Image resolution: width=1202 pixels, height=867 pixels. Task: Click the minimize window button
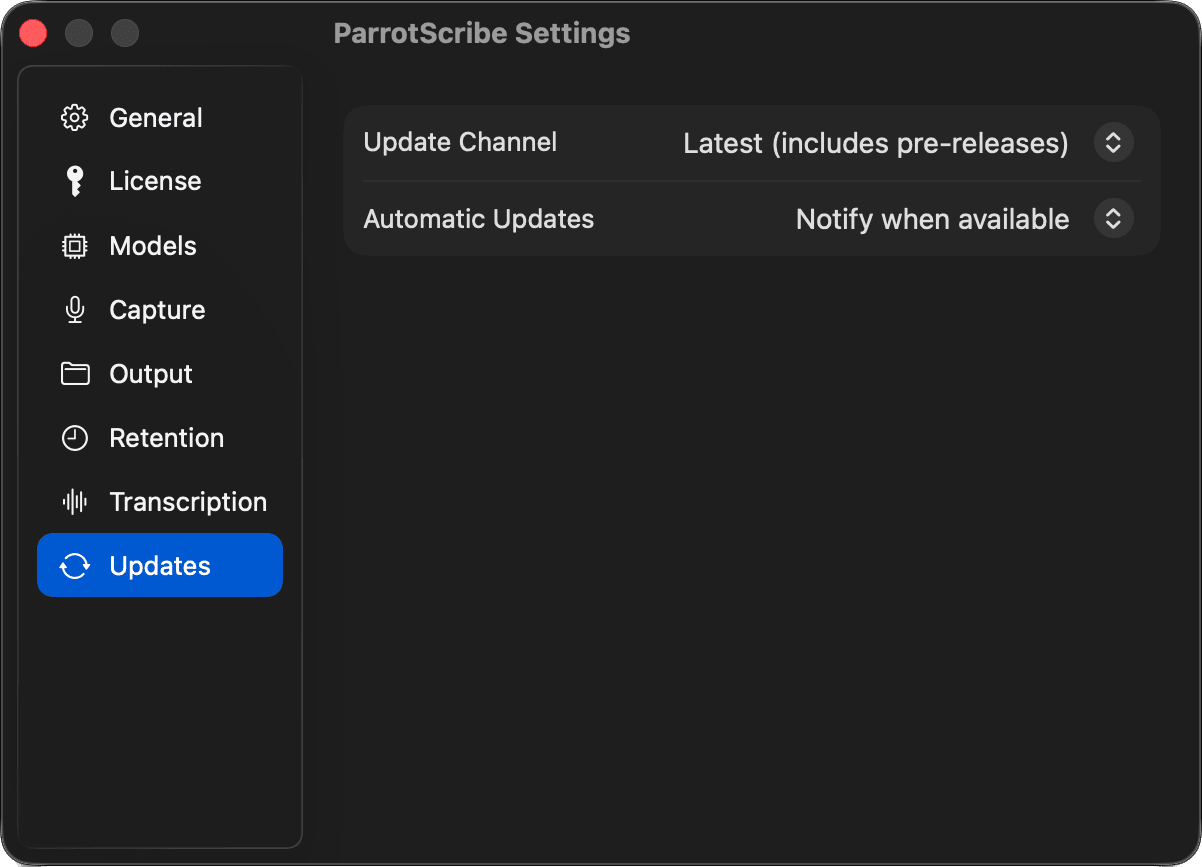coord(79,33)
